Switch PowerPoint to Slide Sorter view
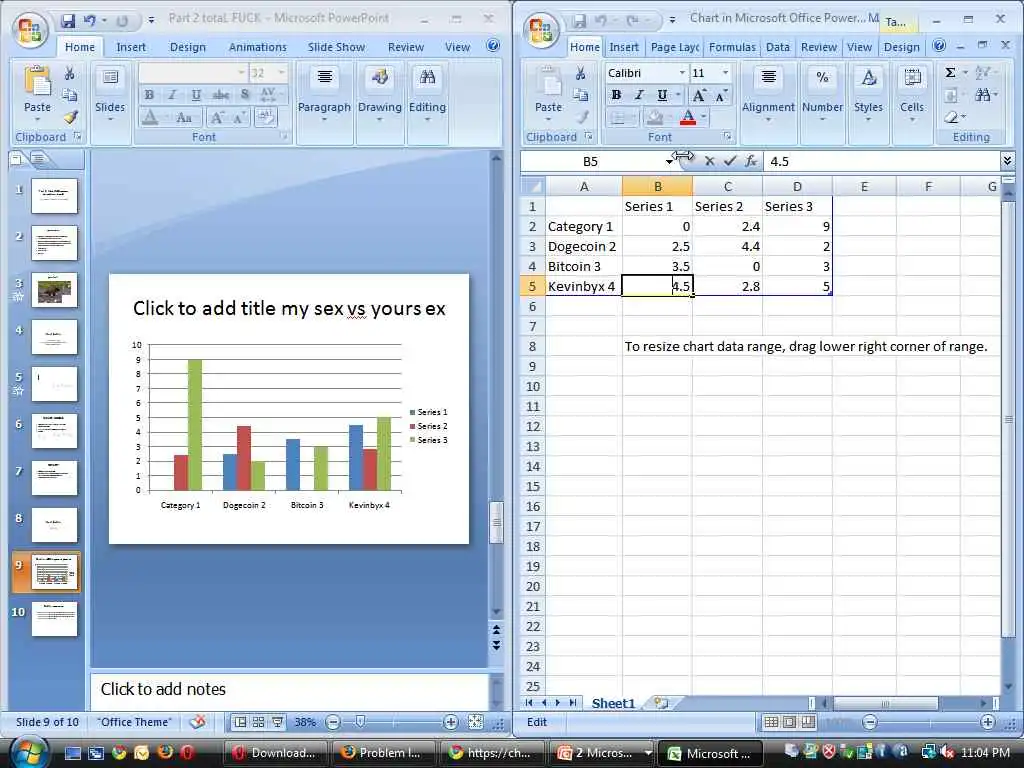 click(259, 722)
